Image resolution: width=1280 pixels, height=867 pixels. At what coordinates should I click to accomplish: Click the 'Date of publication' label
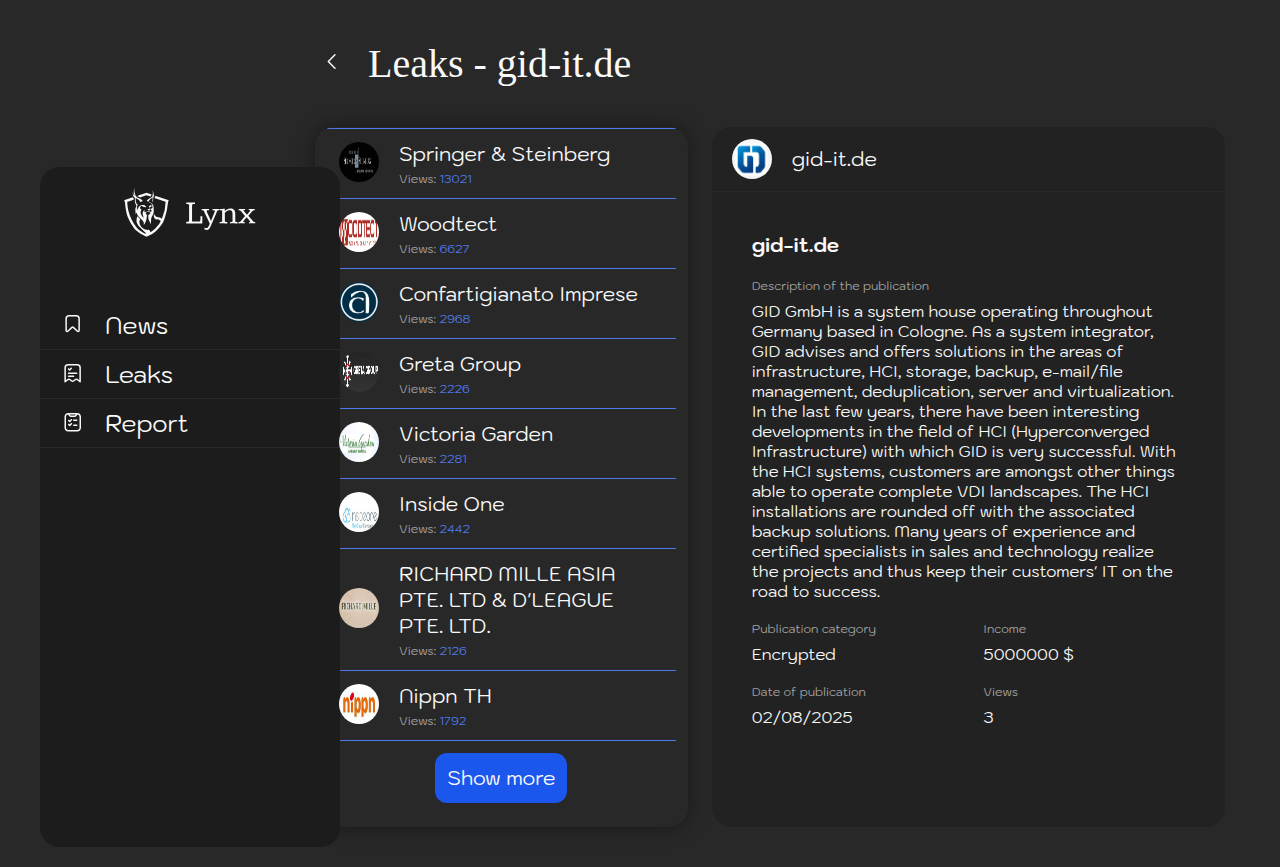809,692
